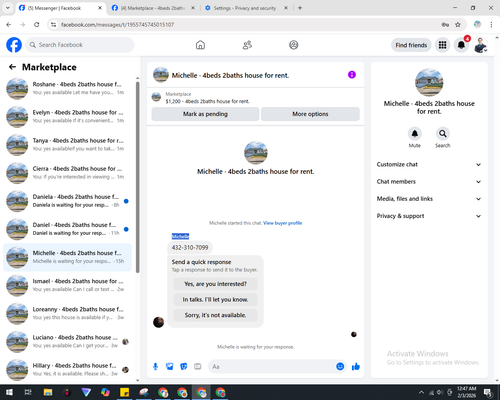Open the Friends icon in top navigation
The width and height of the screenshot is (500, 400).
247,45
